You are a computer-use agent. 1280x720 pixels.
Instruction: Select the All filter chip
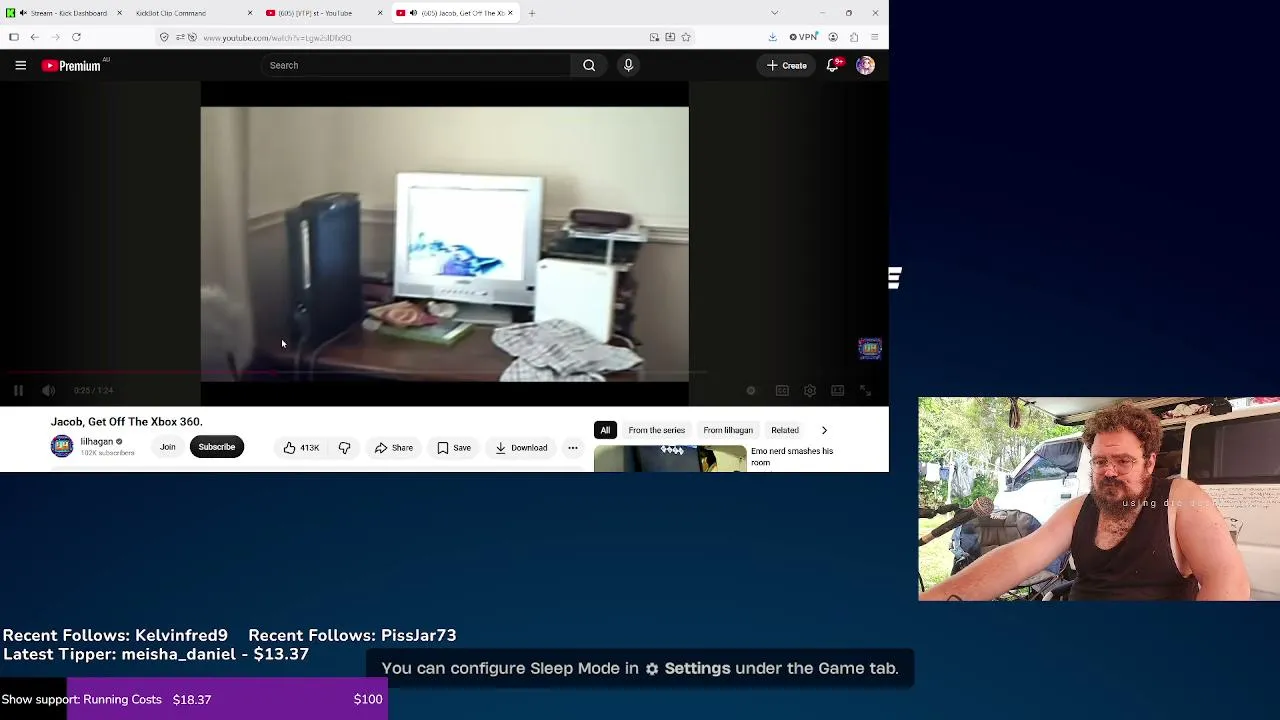coord(605,430)
